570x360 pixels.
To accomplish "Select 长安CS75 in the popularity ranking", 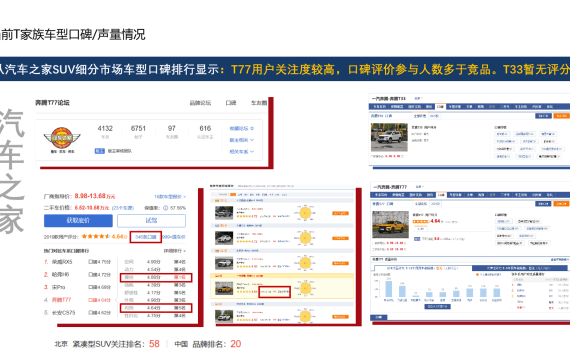I will pyautogui.click(x=63, y=313).
